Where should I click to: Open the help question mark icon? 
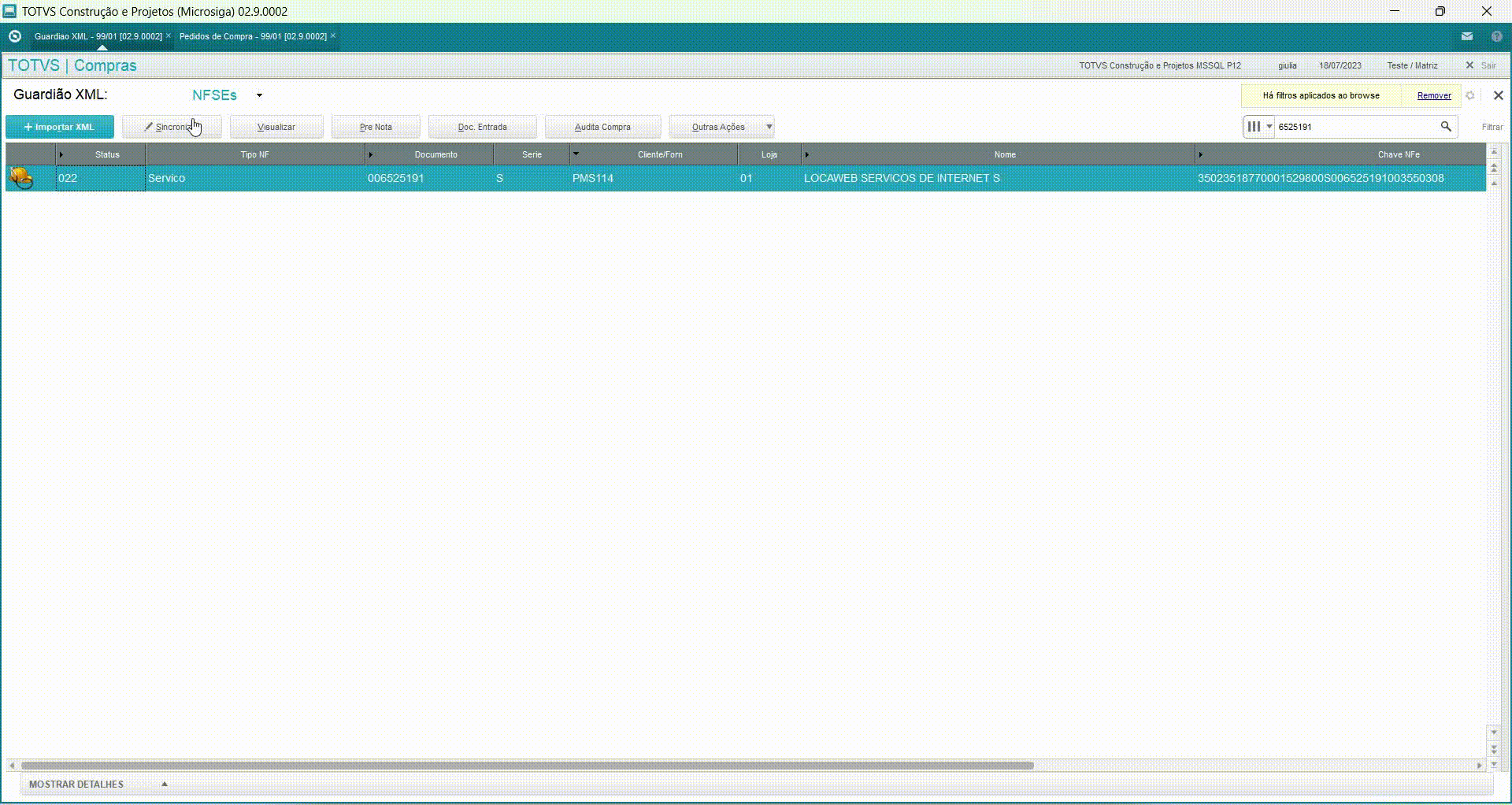(1497, 36)
